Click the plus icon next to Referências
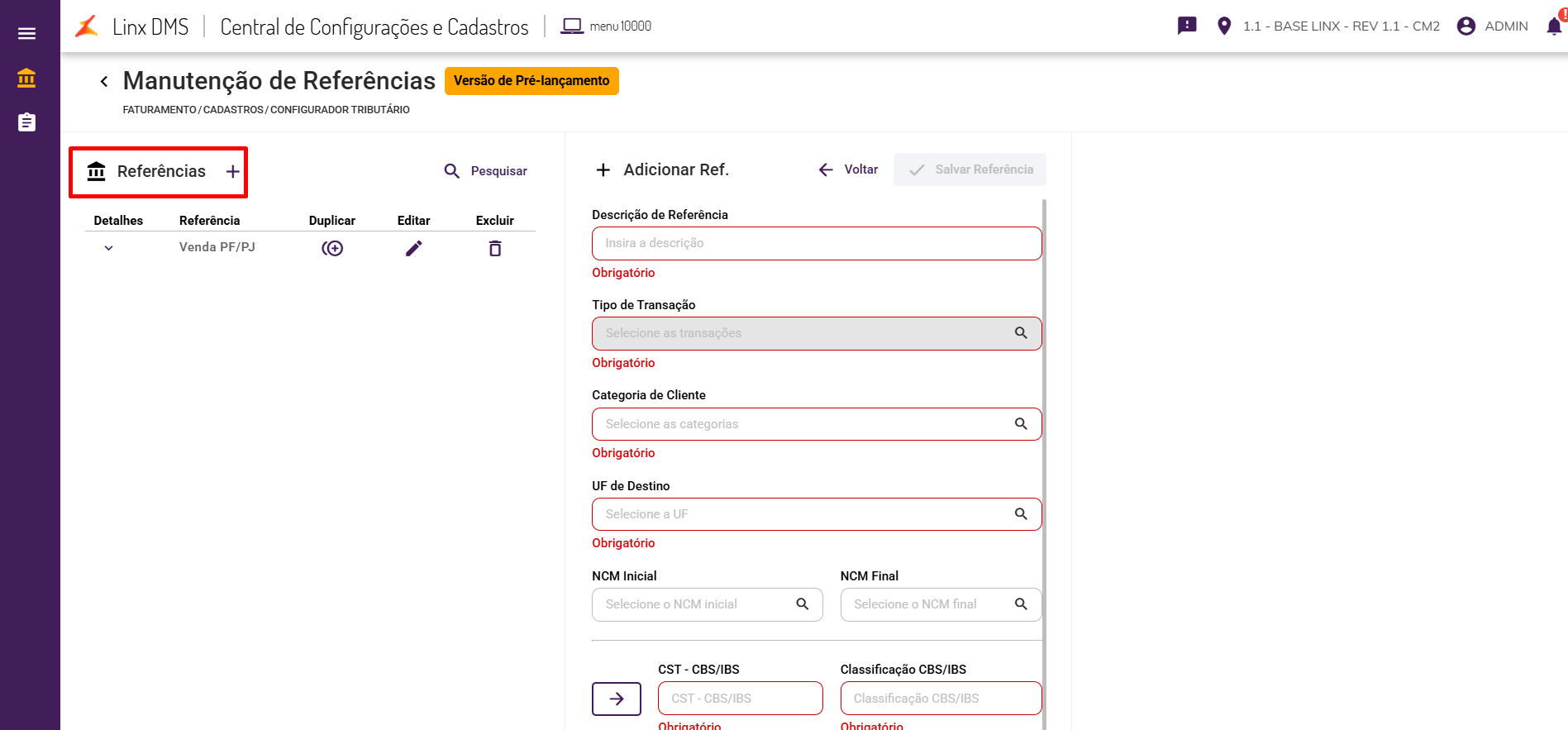Image resolution: width=1568 pixels, height=730 pixels. [x=233, y=171]
